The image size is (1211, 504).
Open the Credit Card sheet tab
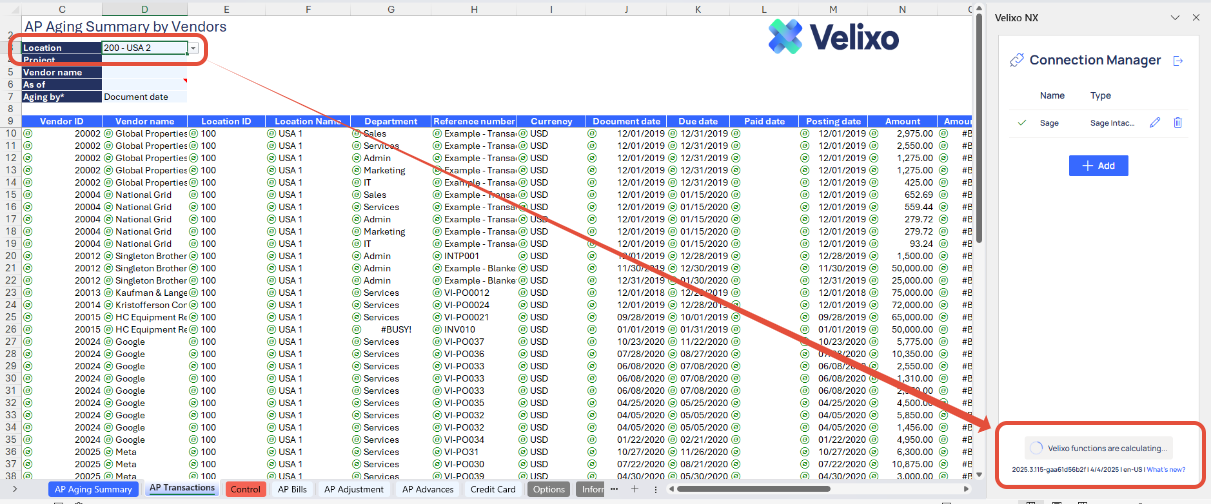pos(492,489)
